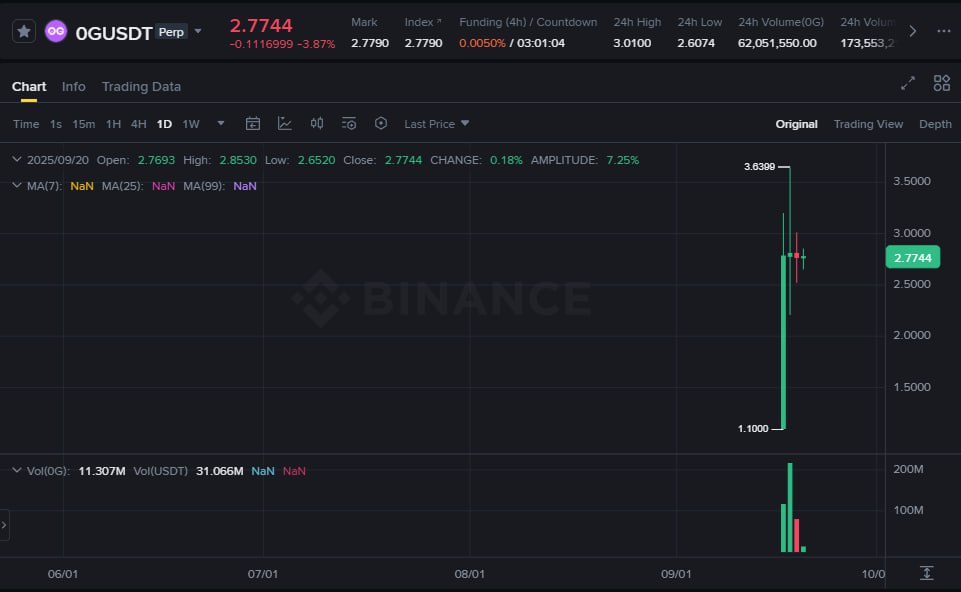Switch to the Info tab
This screenshot has height=592, width=961.
point(74,86)
